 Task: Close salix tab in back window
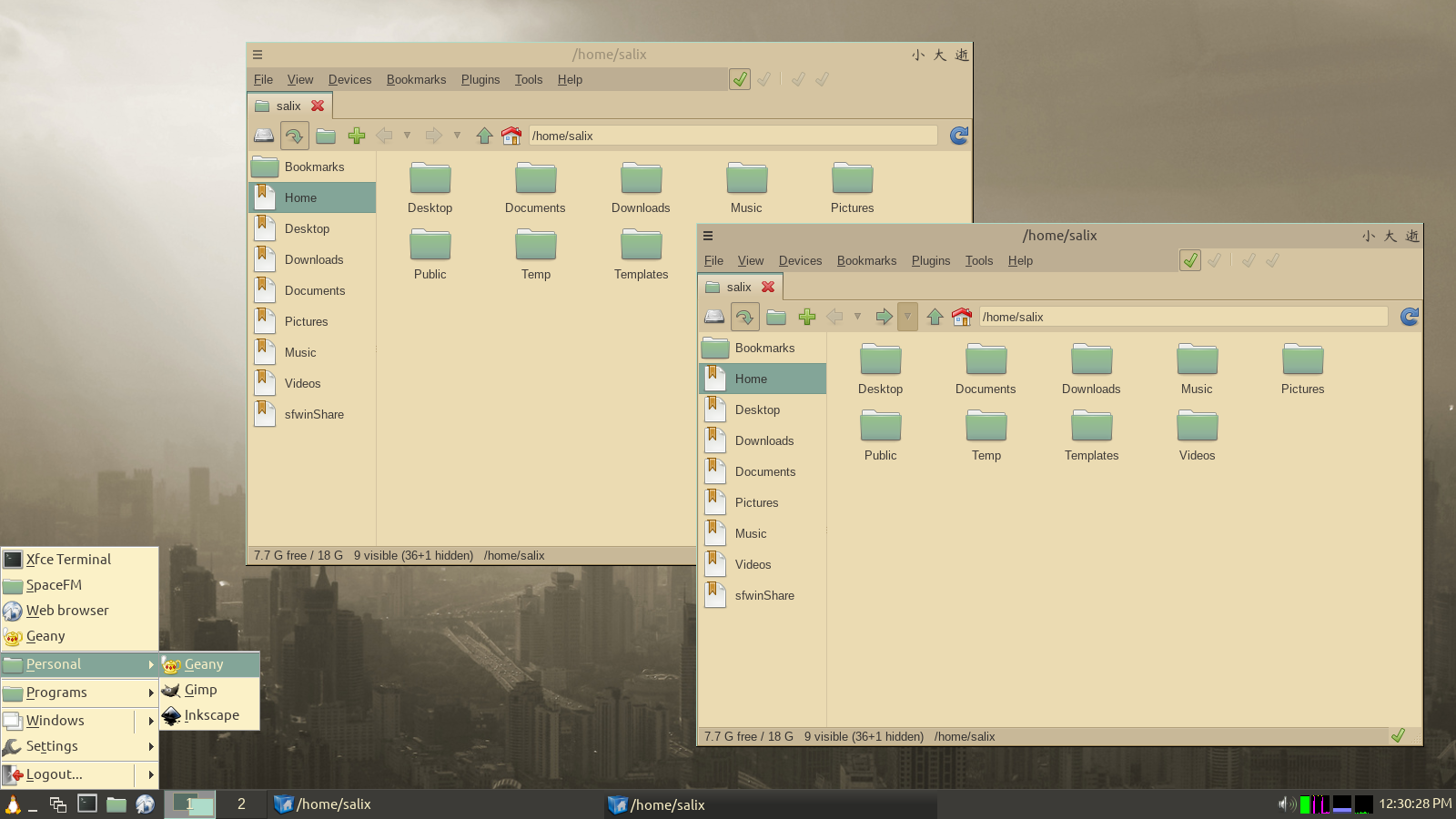click(x=318, y=106)
